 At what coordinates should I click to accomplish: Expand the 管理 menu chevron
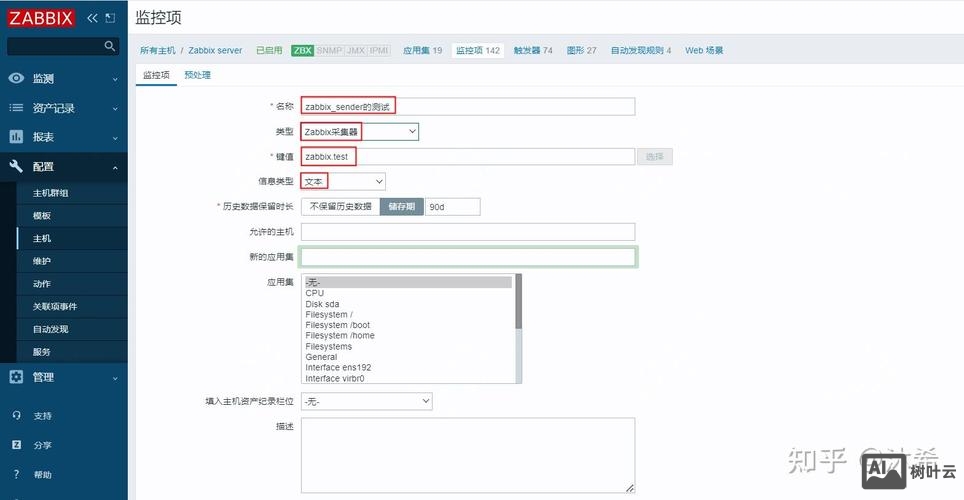[115, 378]
